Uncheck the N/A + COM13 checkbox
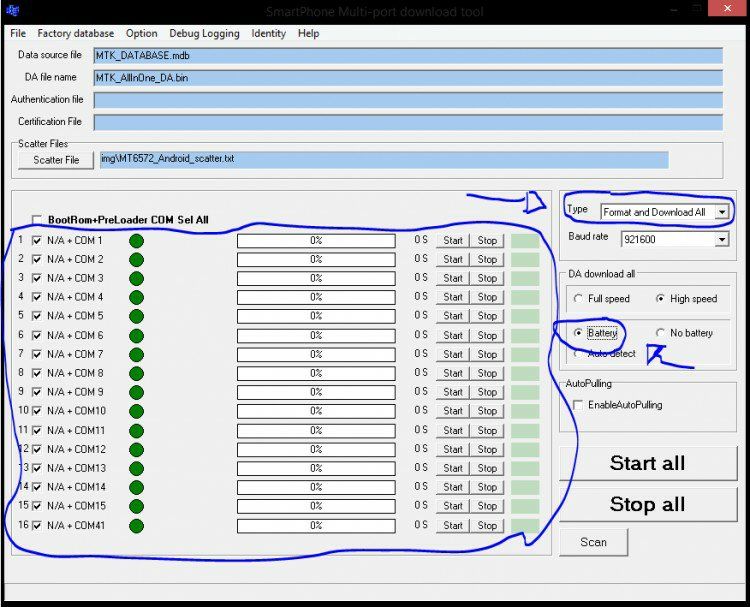750x607 pixels. (x=37, y=468)
